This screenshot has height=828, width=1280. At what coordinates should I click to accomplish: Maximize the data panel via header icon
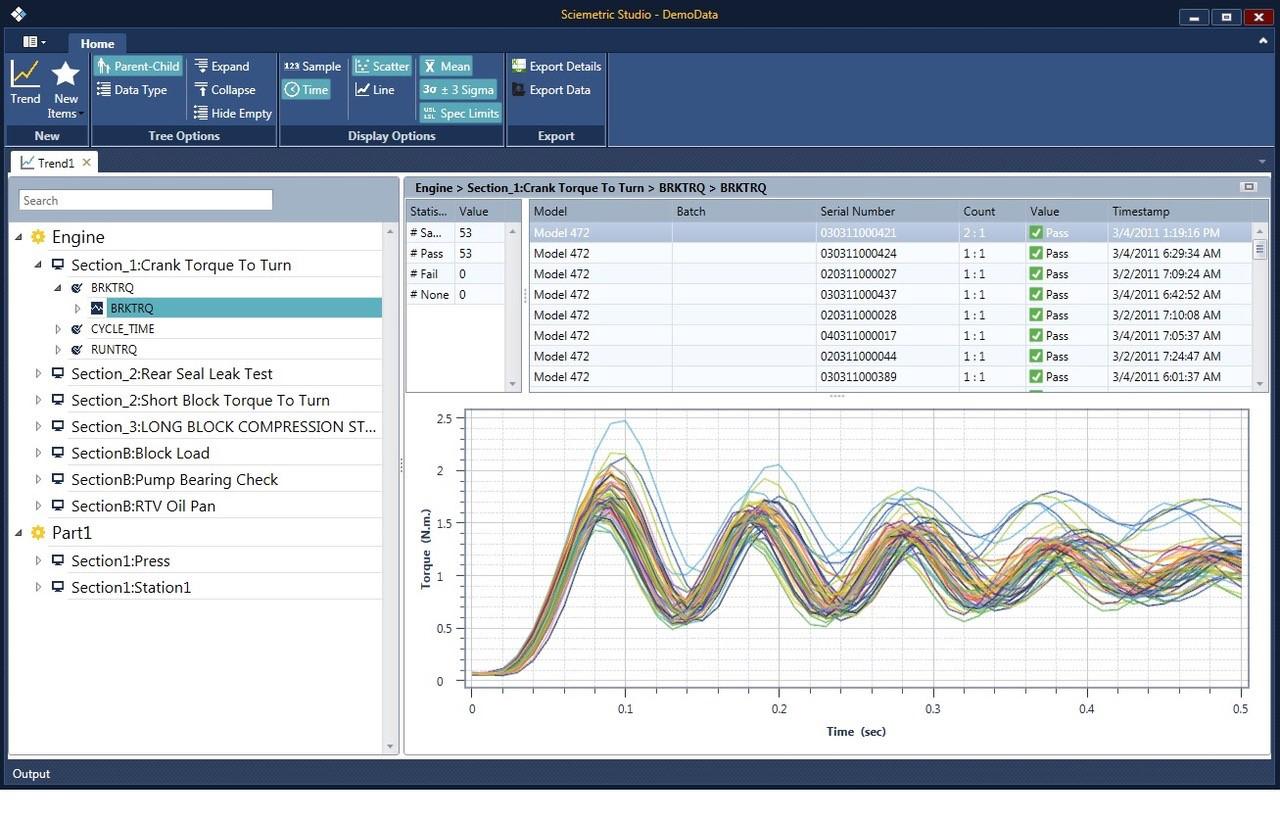coord(1248,187)
